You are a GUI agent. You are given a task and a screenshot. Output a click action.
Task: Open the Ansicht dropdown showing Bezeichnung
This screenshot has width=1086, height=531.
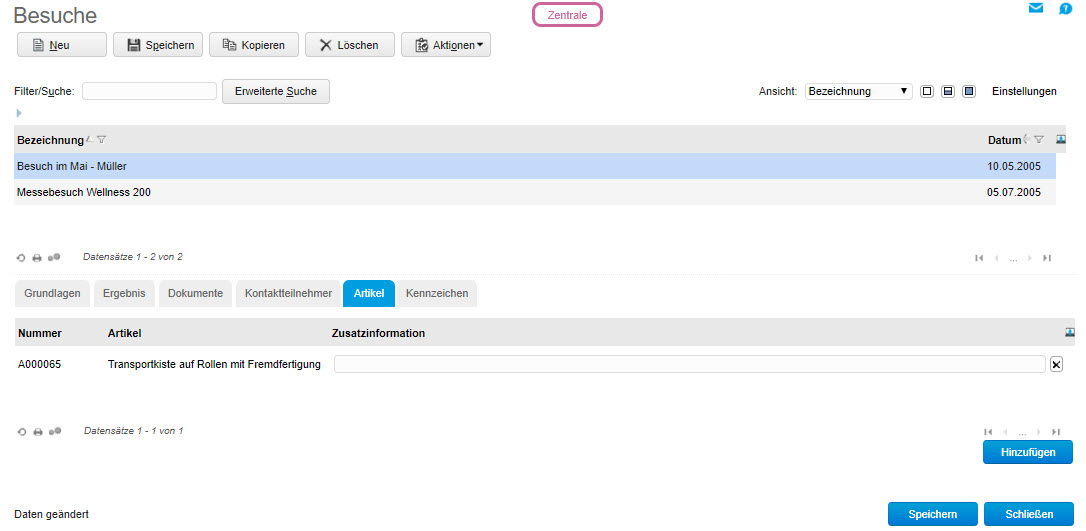point(859,91)
